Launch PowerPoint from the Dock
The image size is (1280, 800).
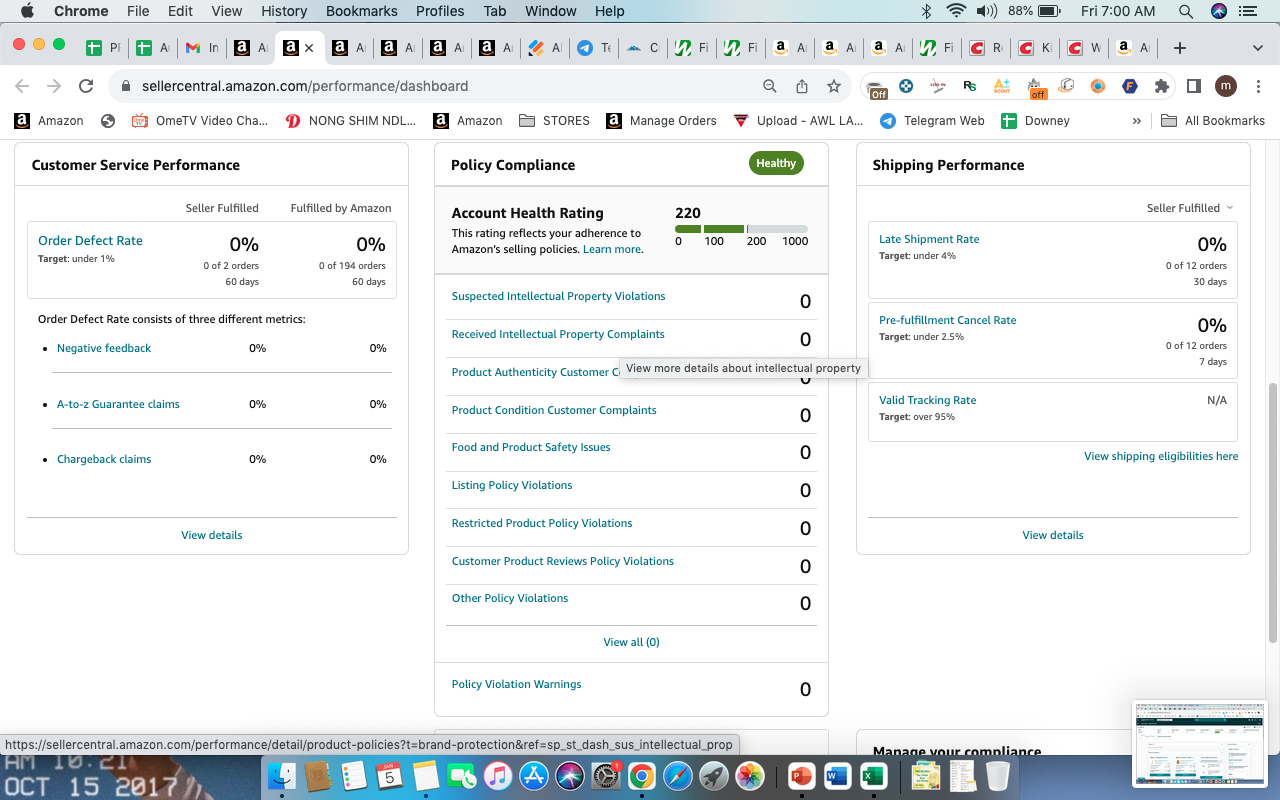point(801,775)
